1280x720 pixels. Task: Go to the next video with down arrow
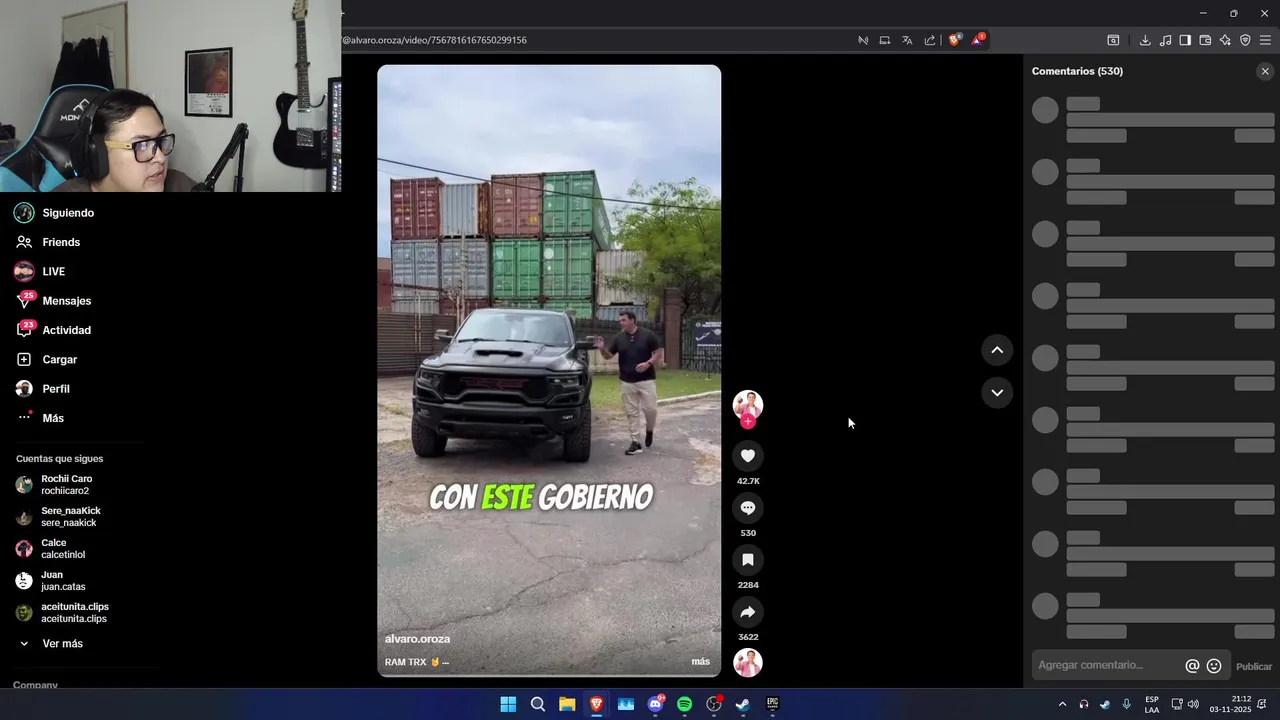[x=997, y=392]
